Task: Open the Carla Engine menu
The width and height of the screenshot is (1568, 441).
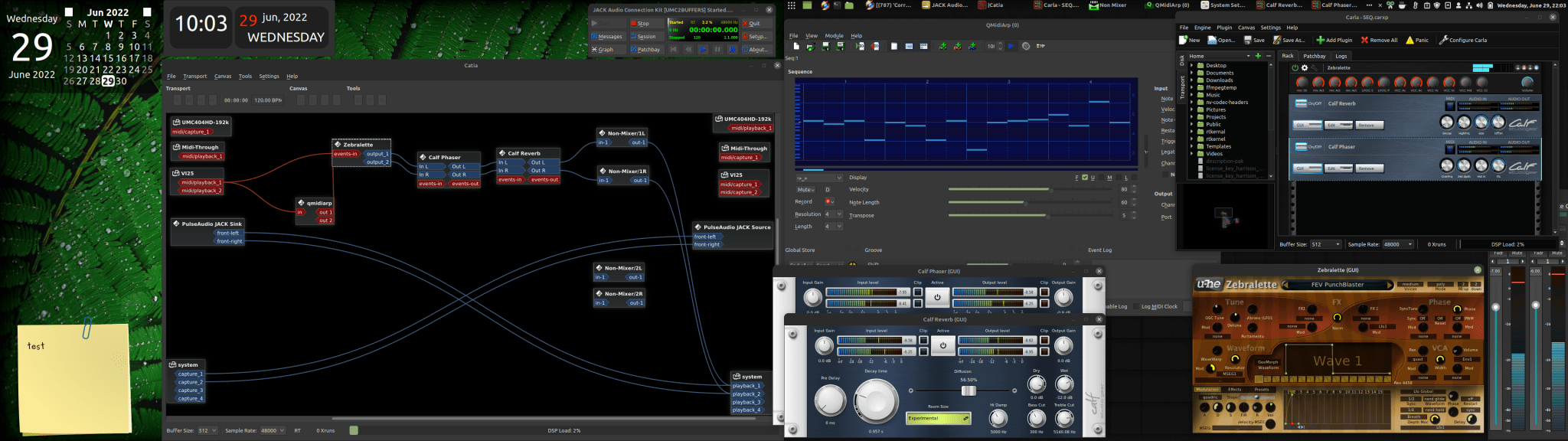Action: point(1202,28)
